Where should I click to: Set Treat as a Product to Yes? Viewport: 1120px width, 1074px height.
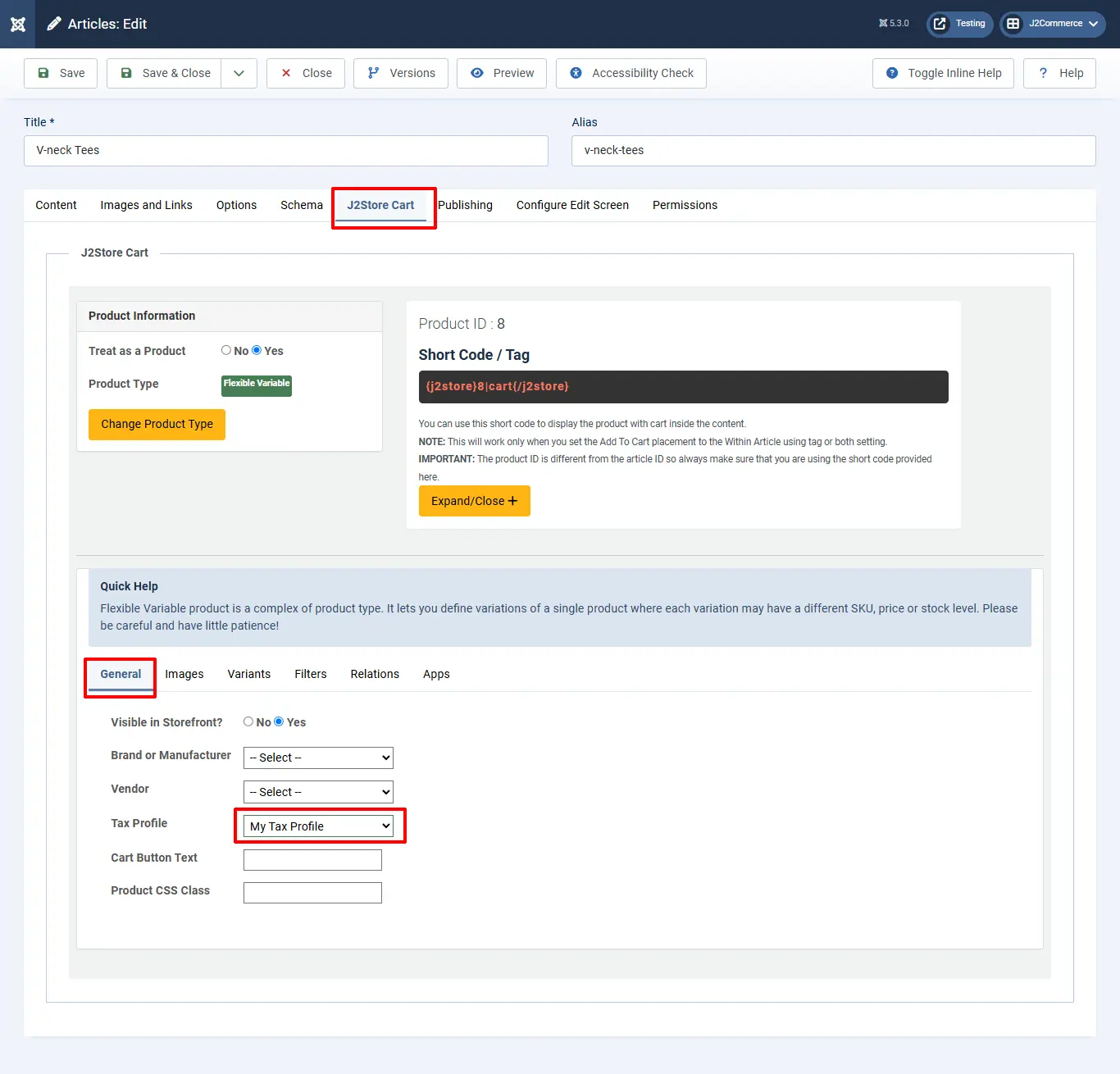pyautogui.click(x=257, y=350)
